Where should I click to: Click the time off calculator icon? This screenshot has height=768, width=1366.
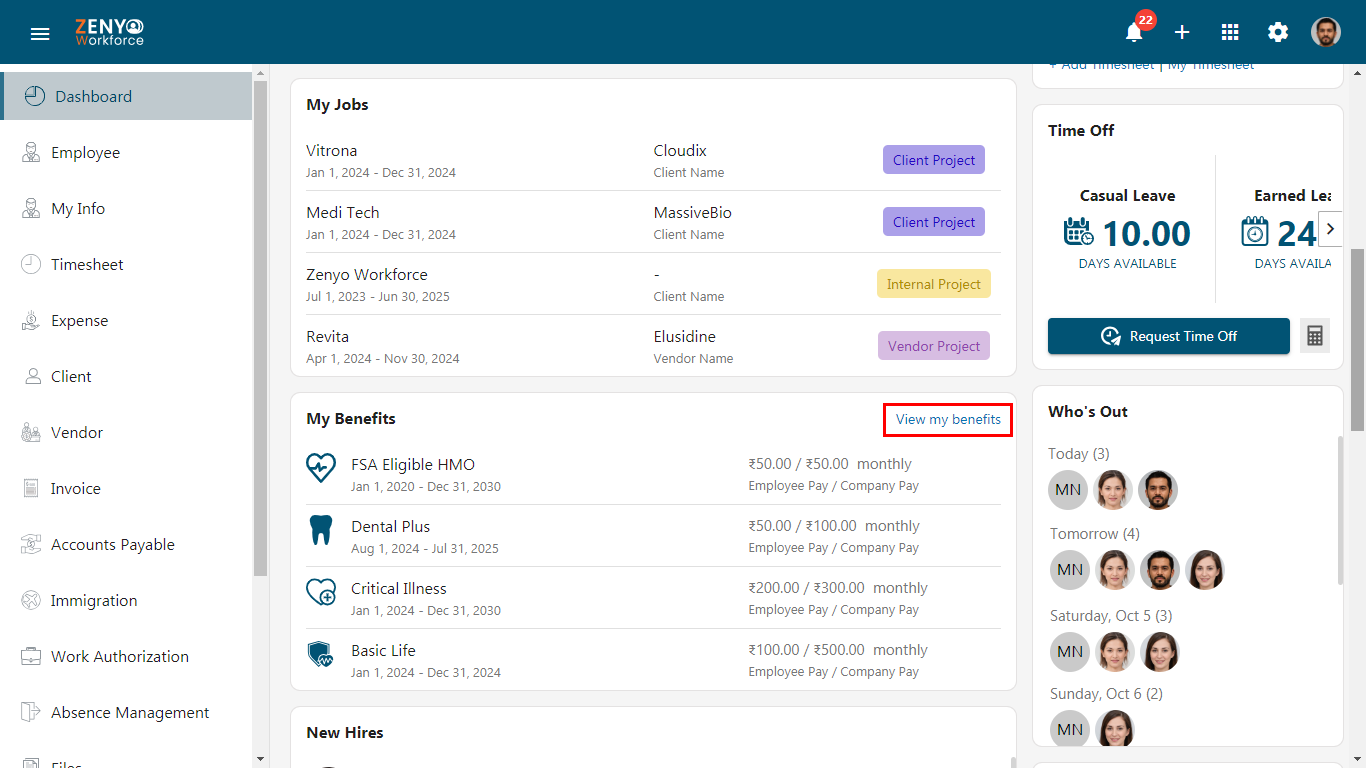[1315, 336]
